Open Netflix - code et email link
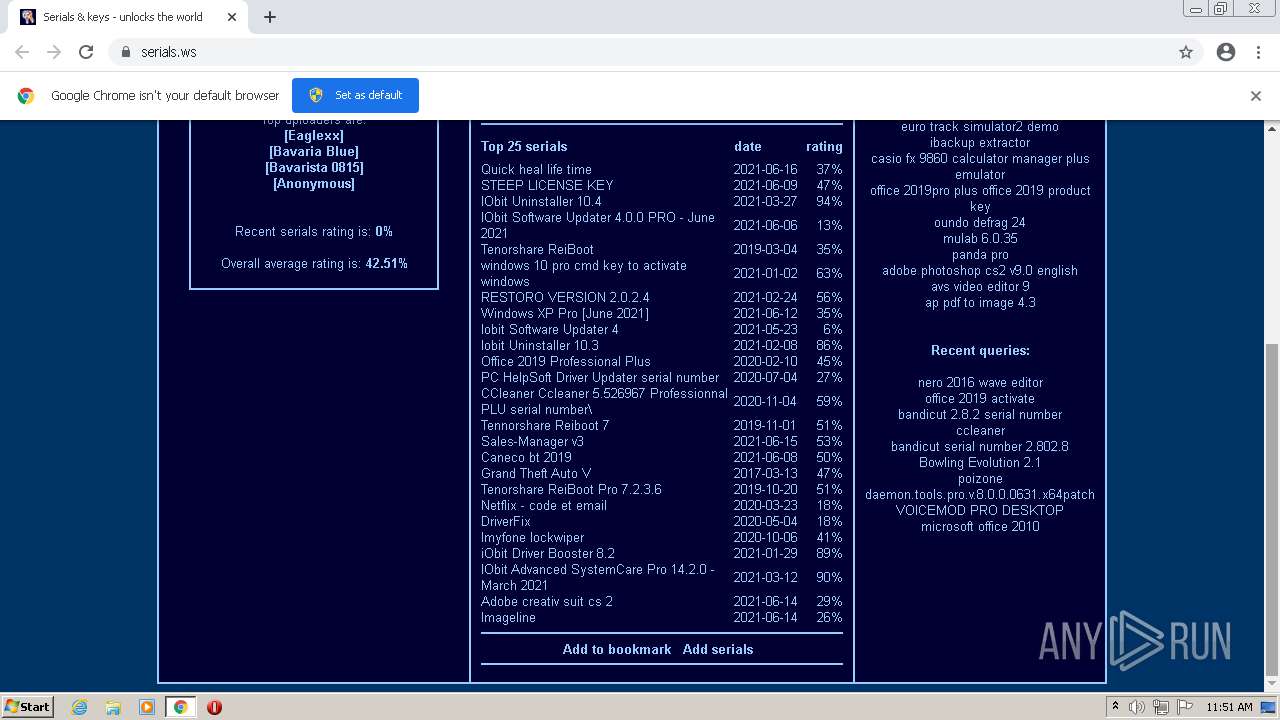The height and width of the screenshot is (720, 1280). pyautogui.click(x=544, y=505)
